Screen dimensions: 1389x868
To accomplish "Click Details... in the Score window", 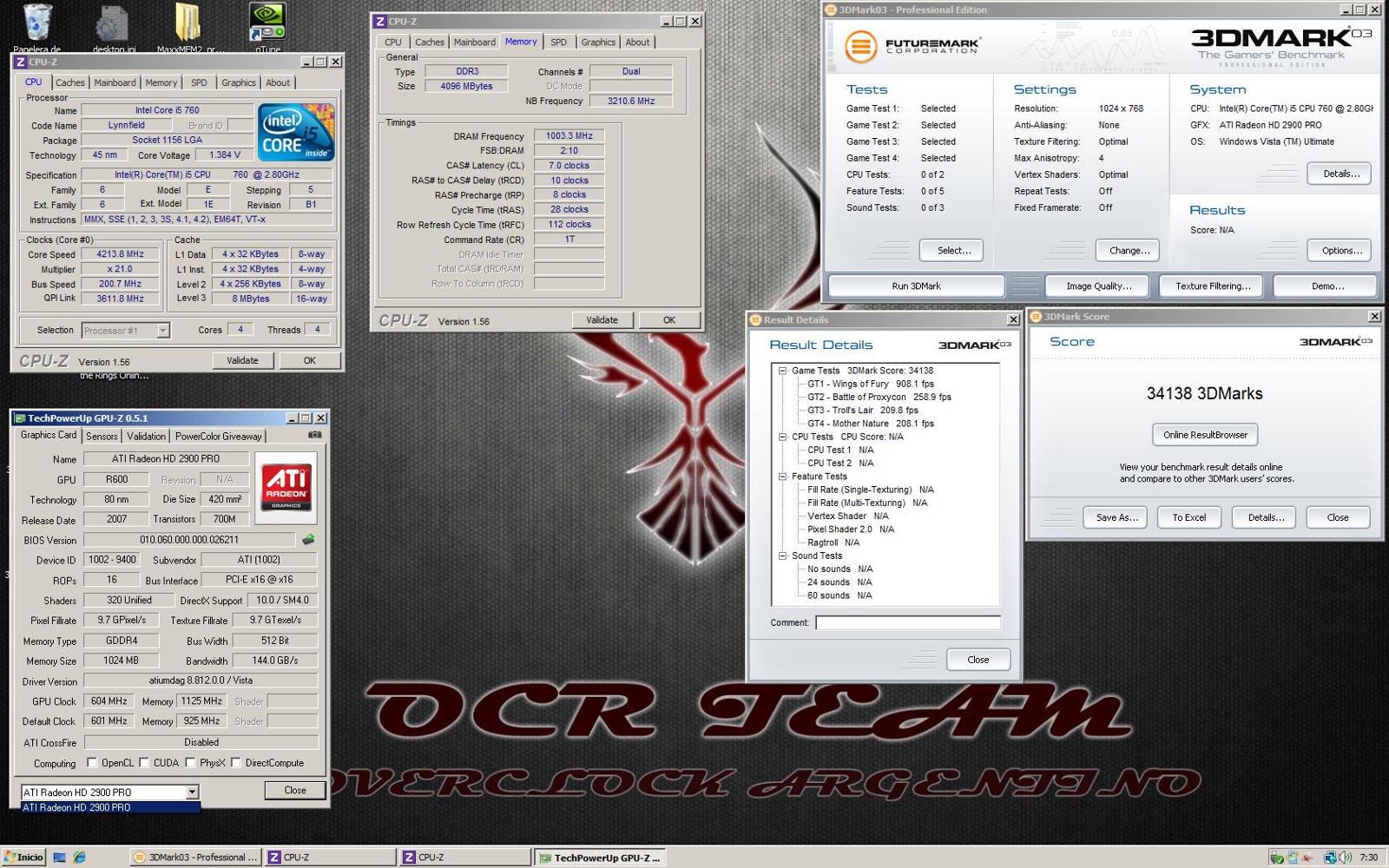I will point(1266,517).
